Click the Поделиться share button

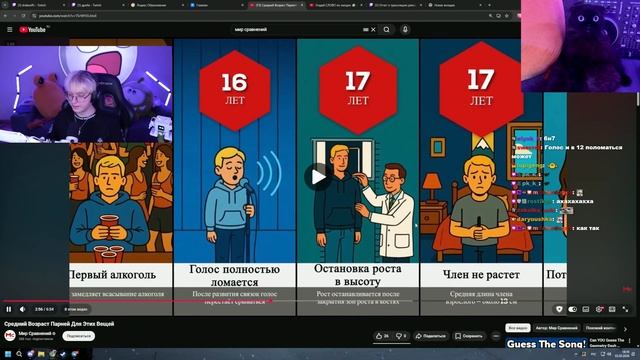click(x=430, y=336)
